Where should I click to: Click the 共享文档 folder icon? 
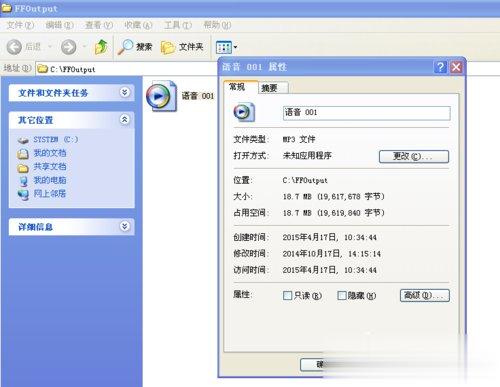pos(23,168)
